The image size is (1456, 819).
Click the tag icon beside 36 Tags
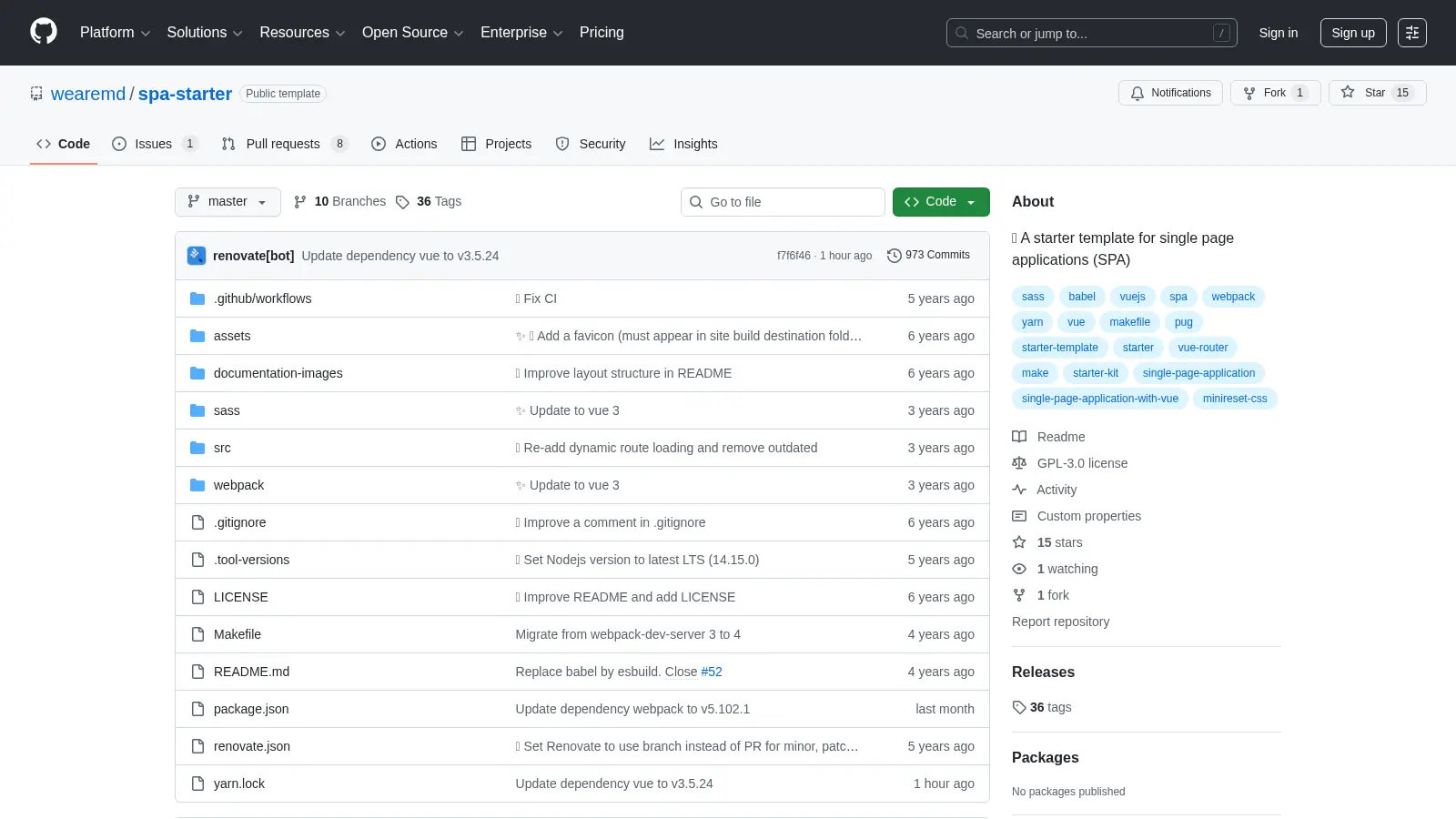[402, 202]
